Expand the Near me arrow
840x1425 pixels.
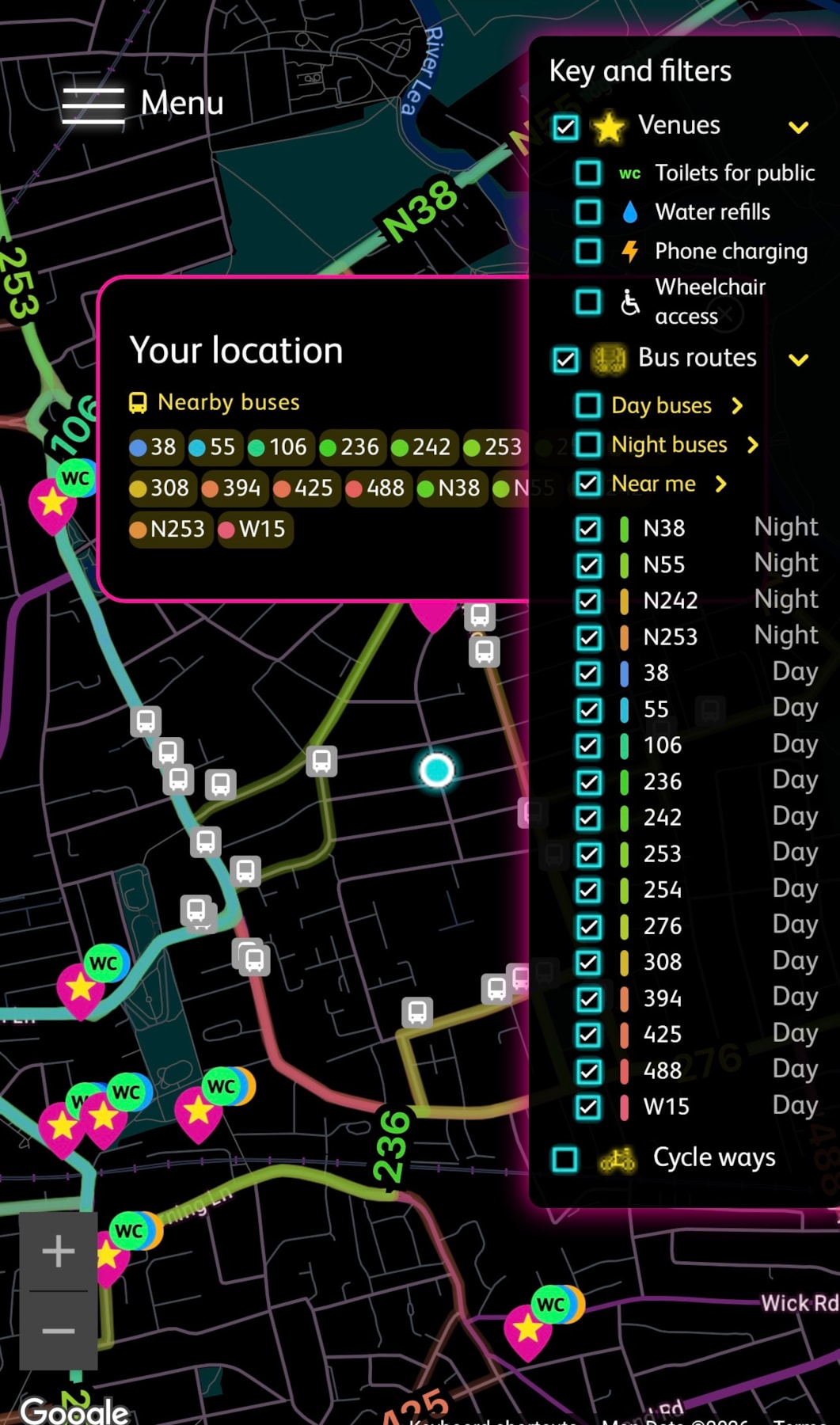721,484
